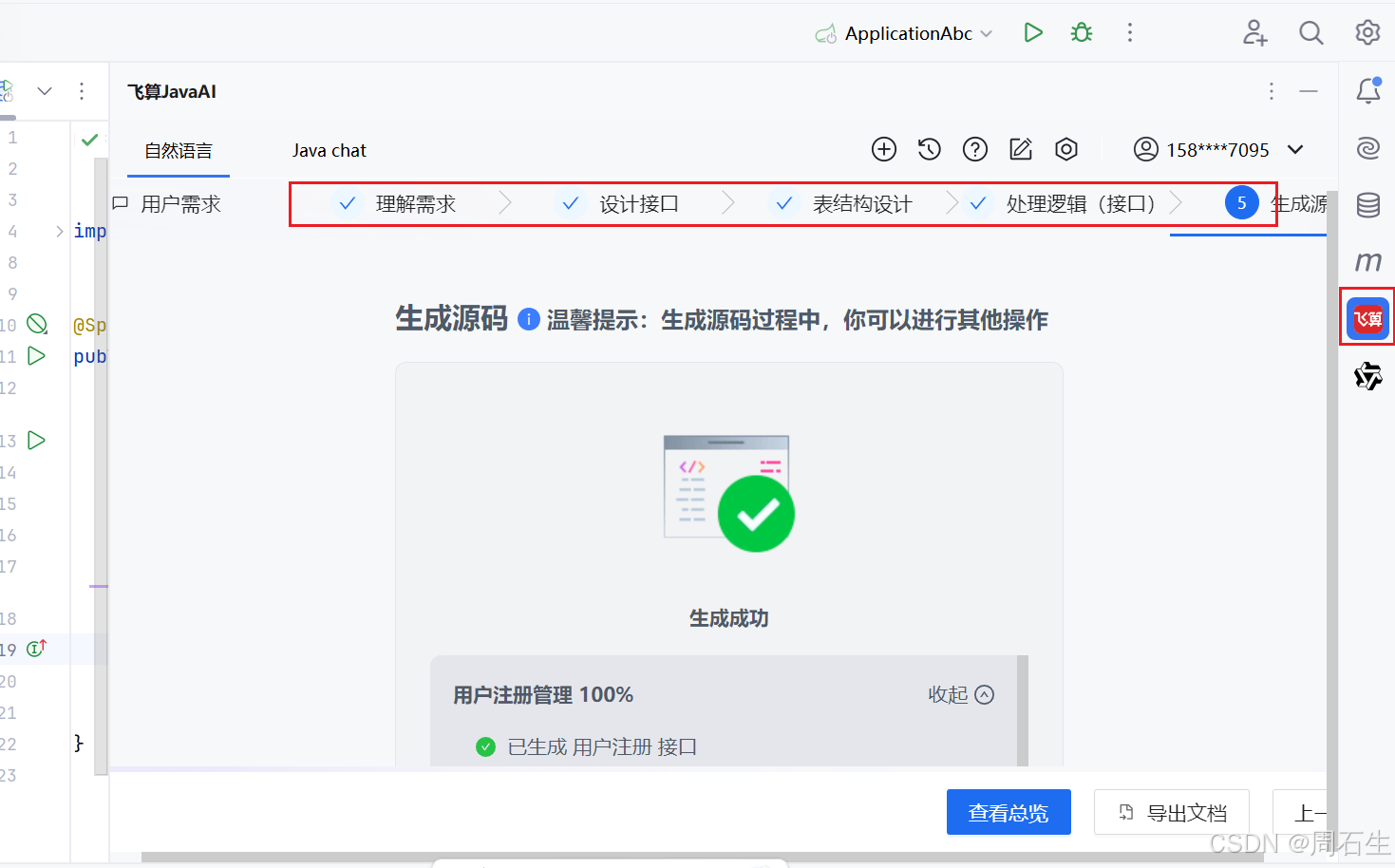Click the 飞算JavaAI panel title

[172, 92]
